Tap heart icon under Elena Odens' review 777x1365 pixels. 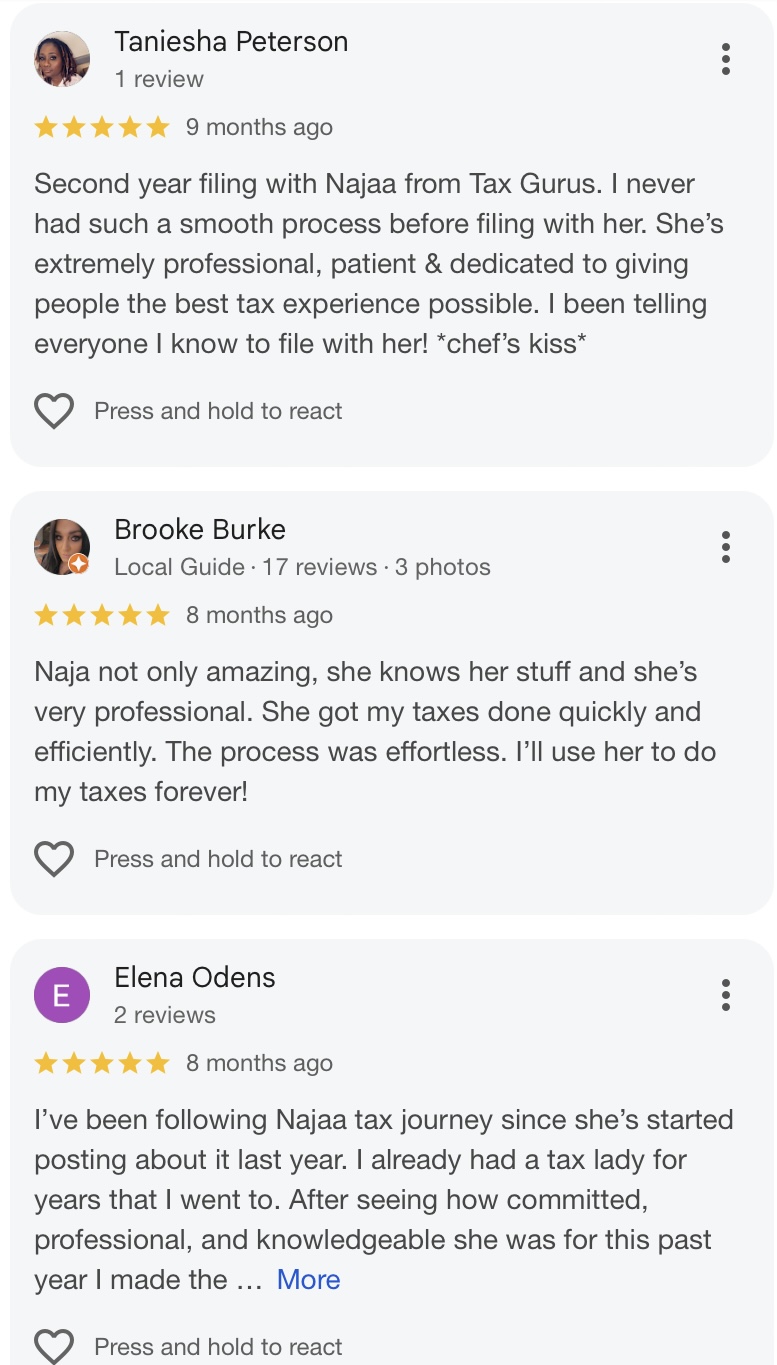54,1346
